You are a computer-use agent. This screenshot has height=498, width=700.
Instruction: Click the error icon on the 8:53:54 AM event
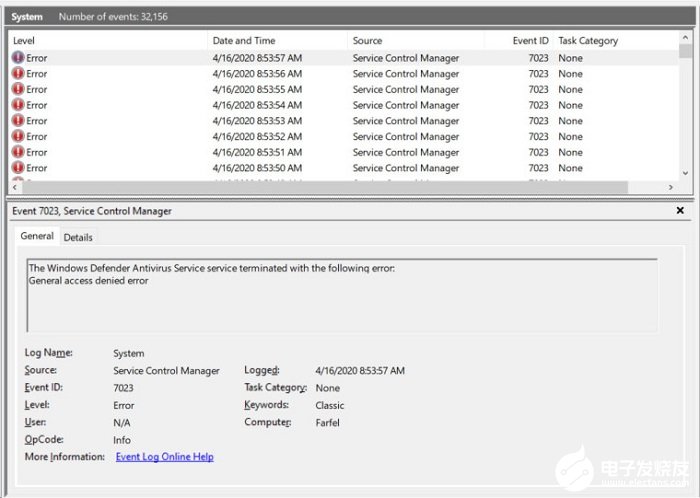[x=18, y=105]
